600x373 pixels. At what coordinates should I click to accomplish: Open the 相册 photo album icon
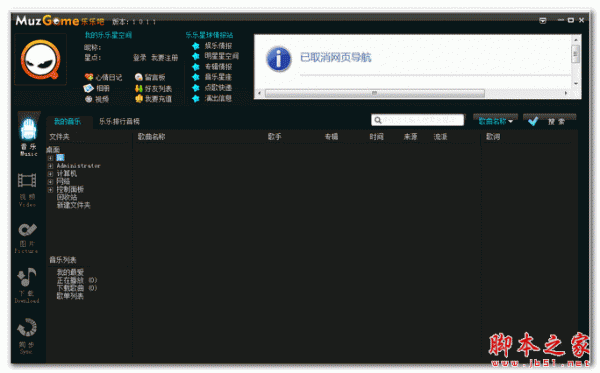88,88
